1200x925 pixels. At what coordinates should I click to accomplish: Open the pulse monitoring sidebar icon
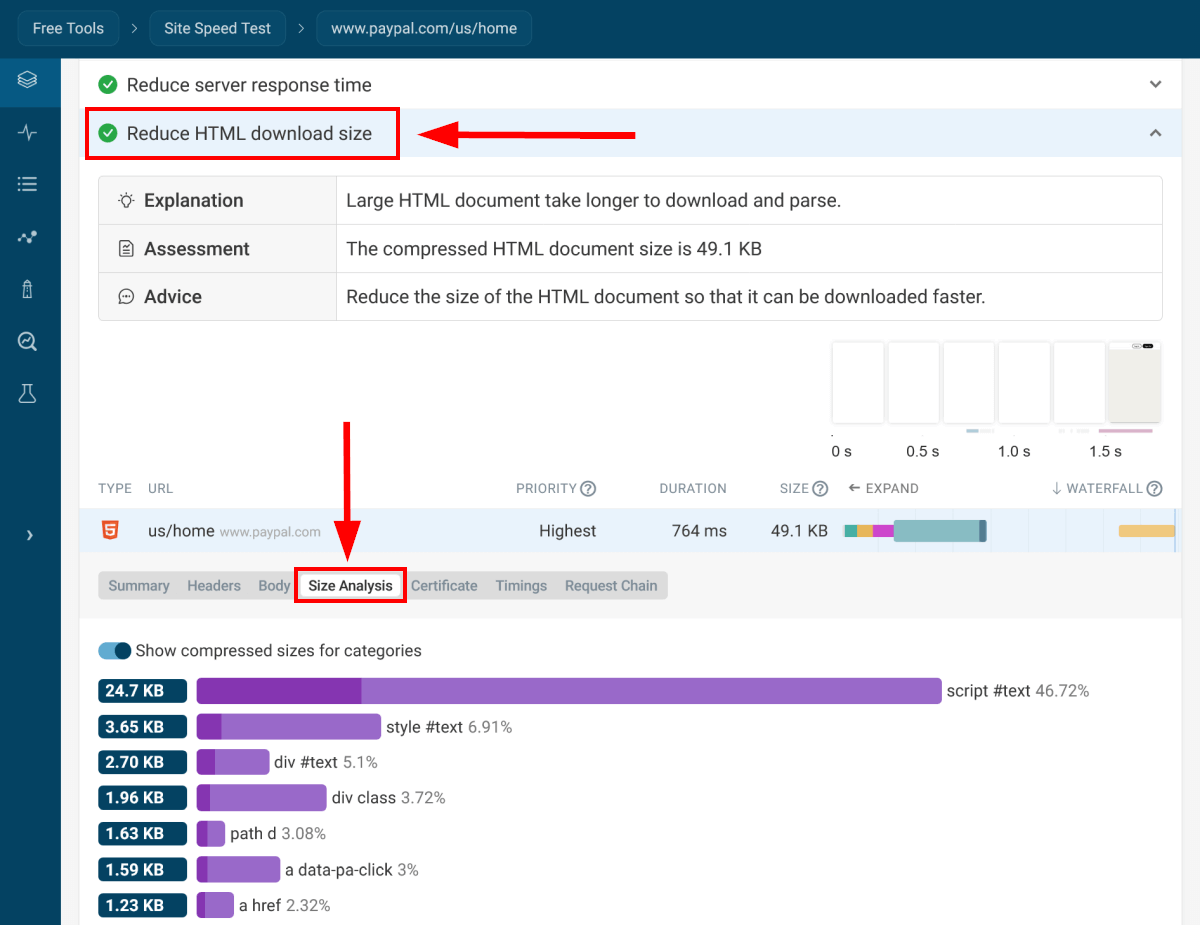pyautogui.click(x=28, y=132)
